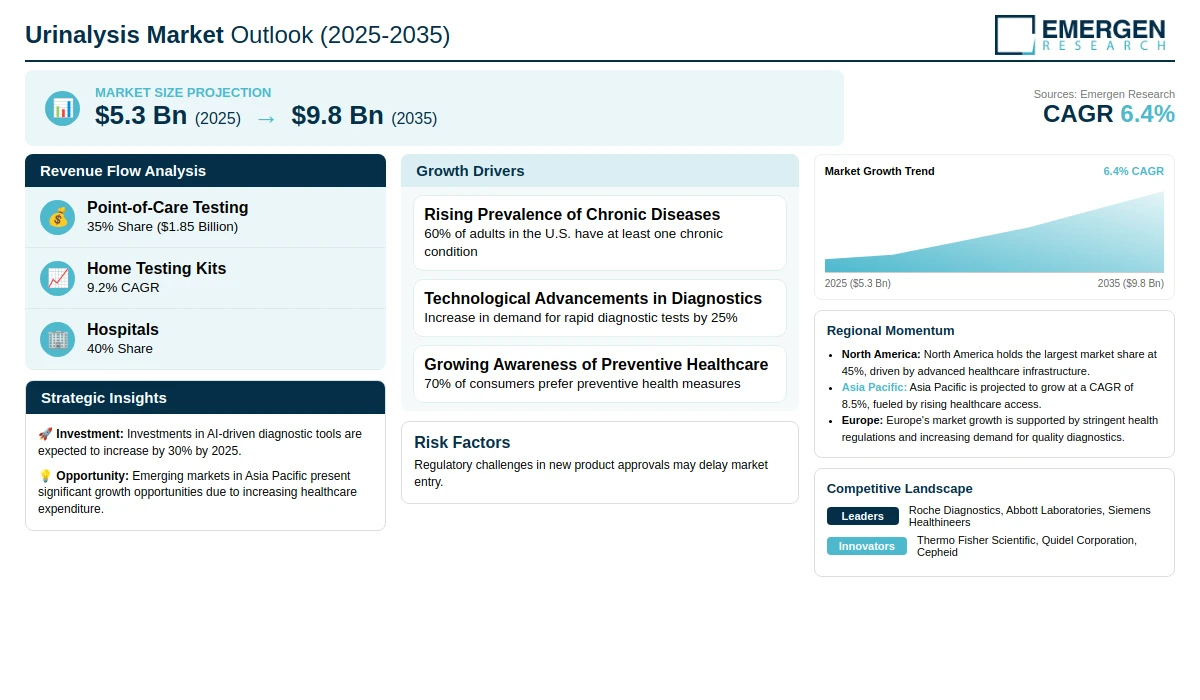1200x700 pixels.
Task: Click the Market Growth Trend area chart
Action: pos(994,232)
